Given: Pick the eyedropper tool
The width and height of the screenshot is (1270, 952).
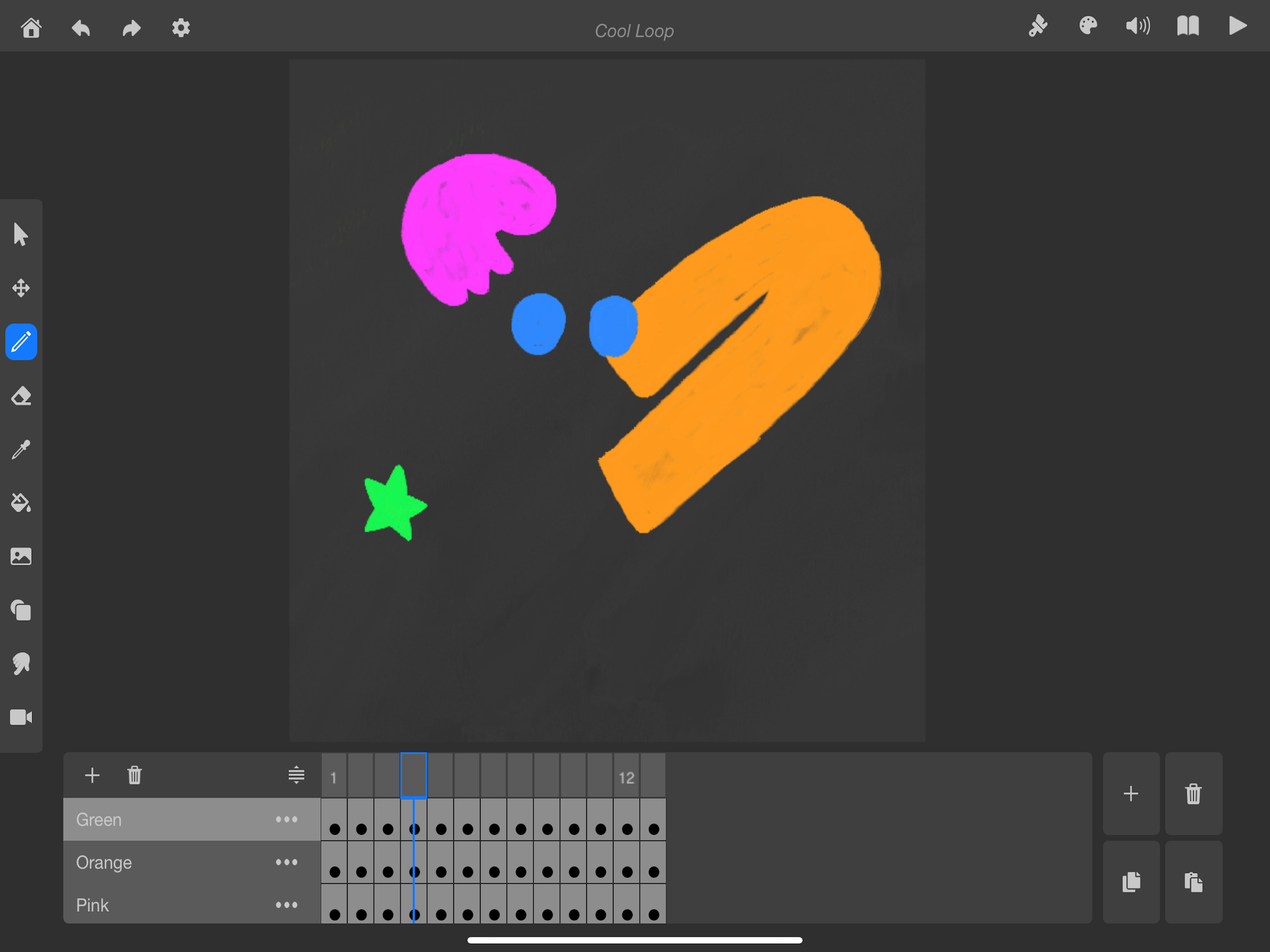Looking at the screenshot, I should 20,450.
